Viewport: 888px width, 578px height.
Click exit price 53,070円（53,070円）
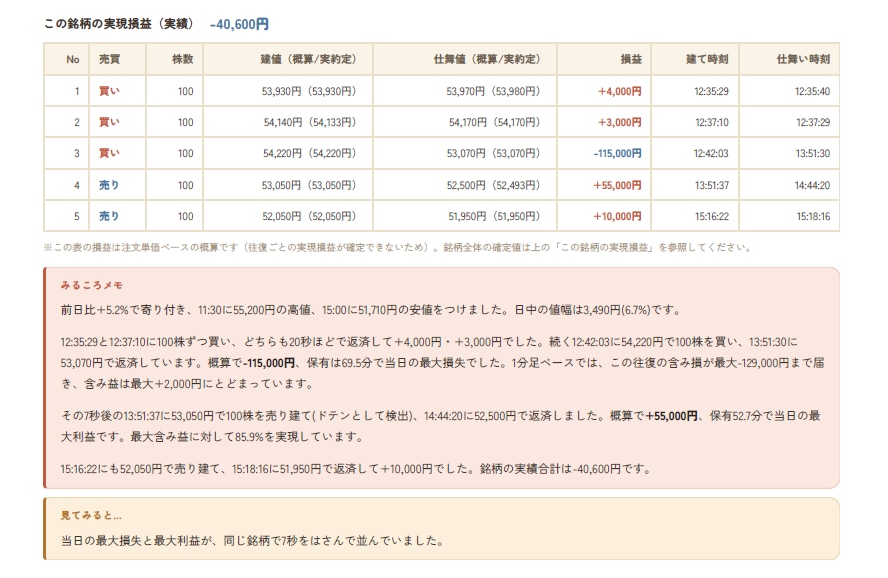click(x=496, y=153)
